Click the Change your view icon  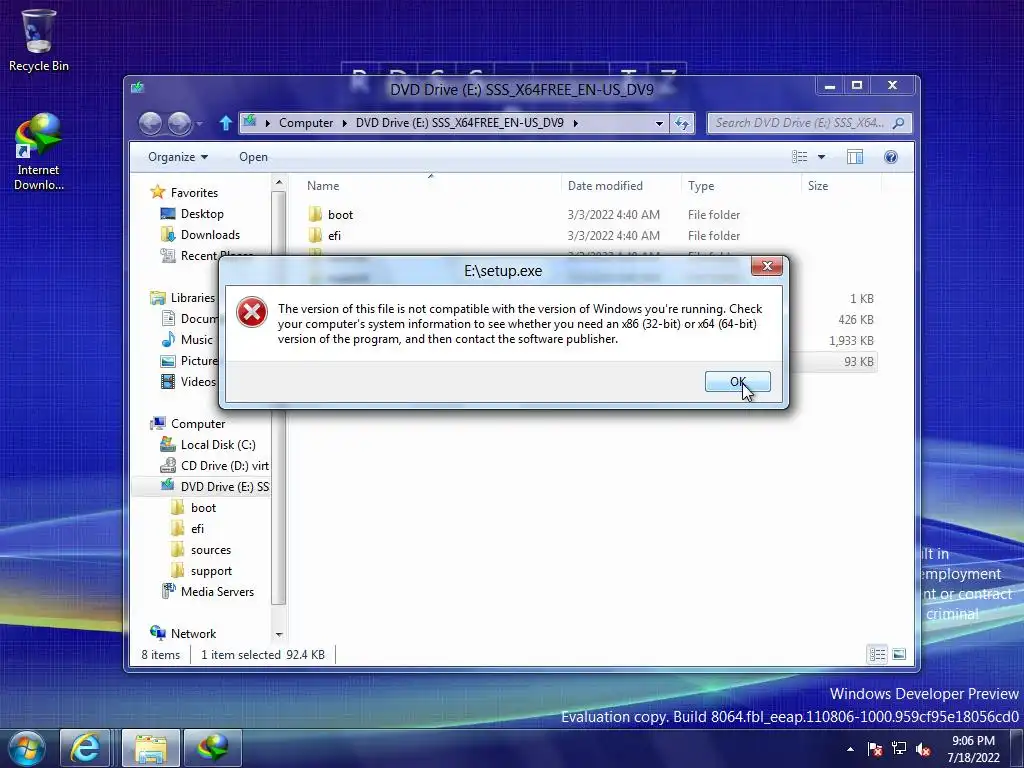pos(799,157)
